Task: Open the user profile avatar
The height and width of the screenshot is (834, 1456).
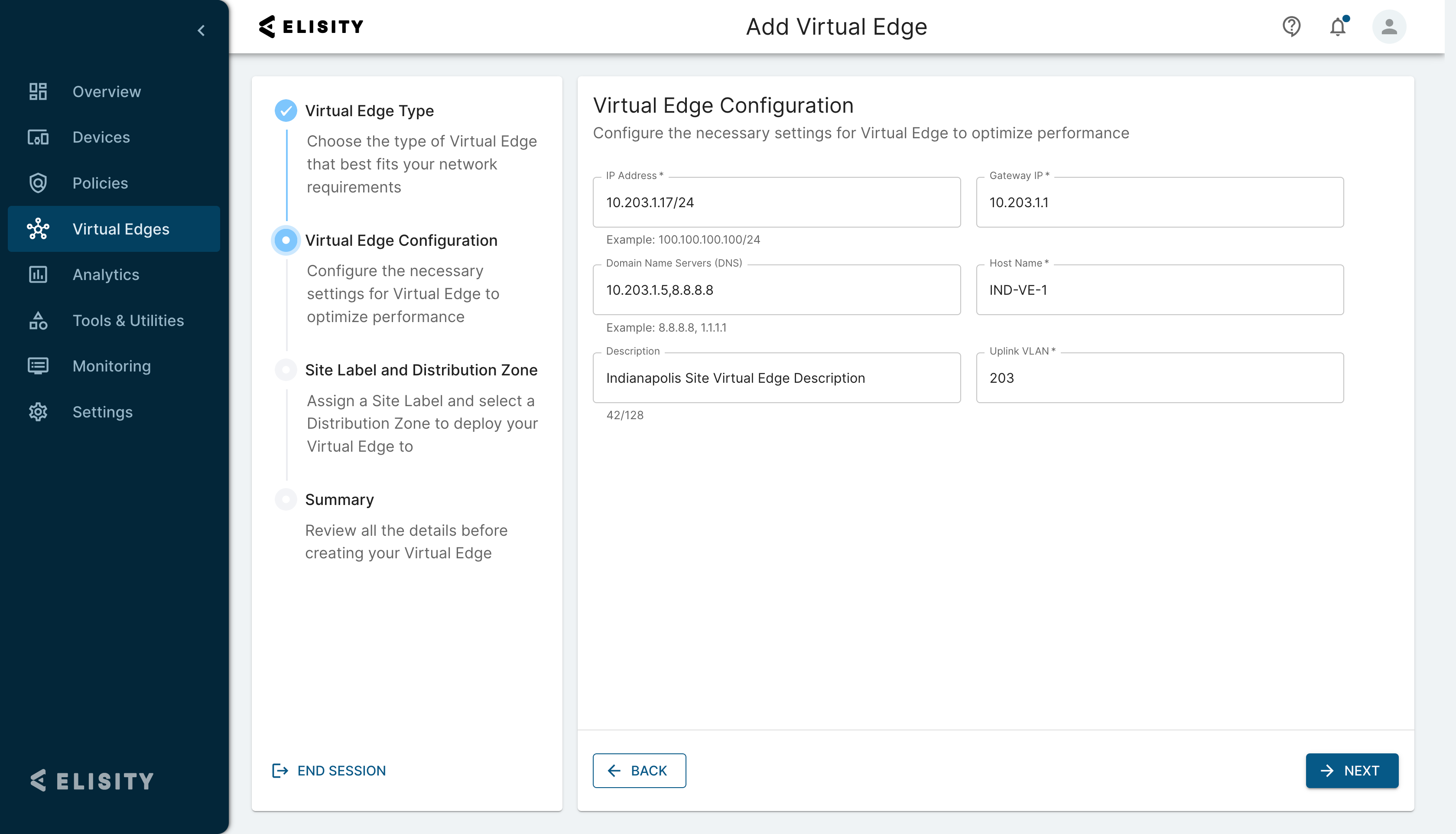Action: (x=1389, y=26)
